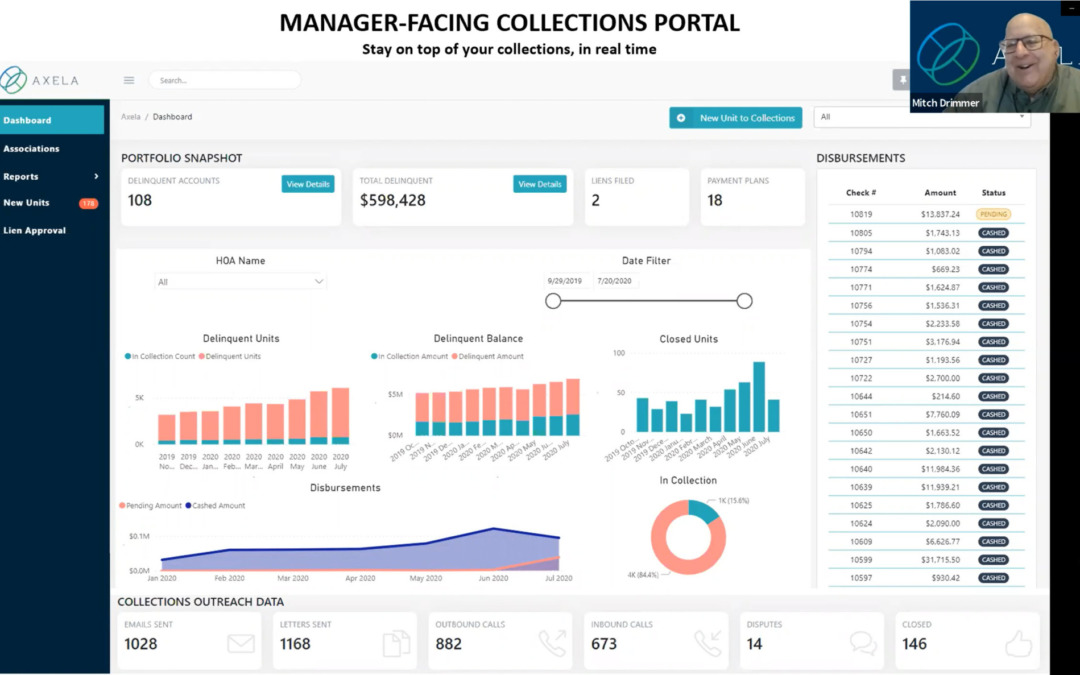Click the envelope icon on Emails Sent card
The height and width of the screenshot is (675, 1080).
pyautogui.click(x=241, y=643)
